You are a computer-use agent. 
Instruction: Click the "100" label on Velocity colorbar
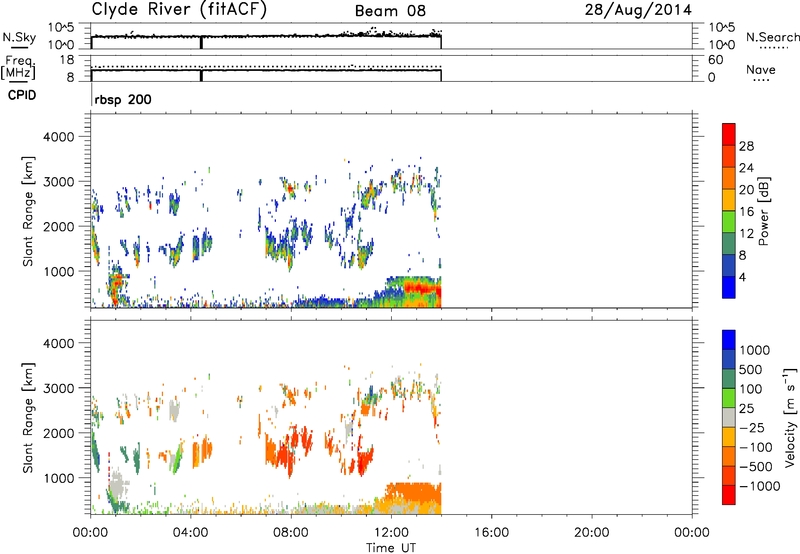[x=753, y=389]
